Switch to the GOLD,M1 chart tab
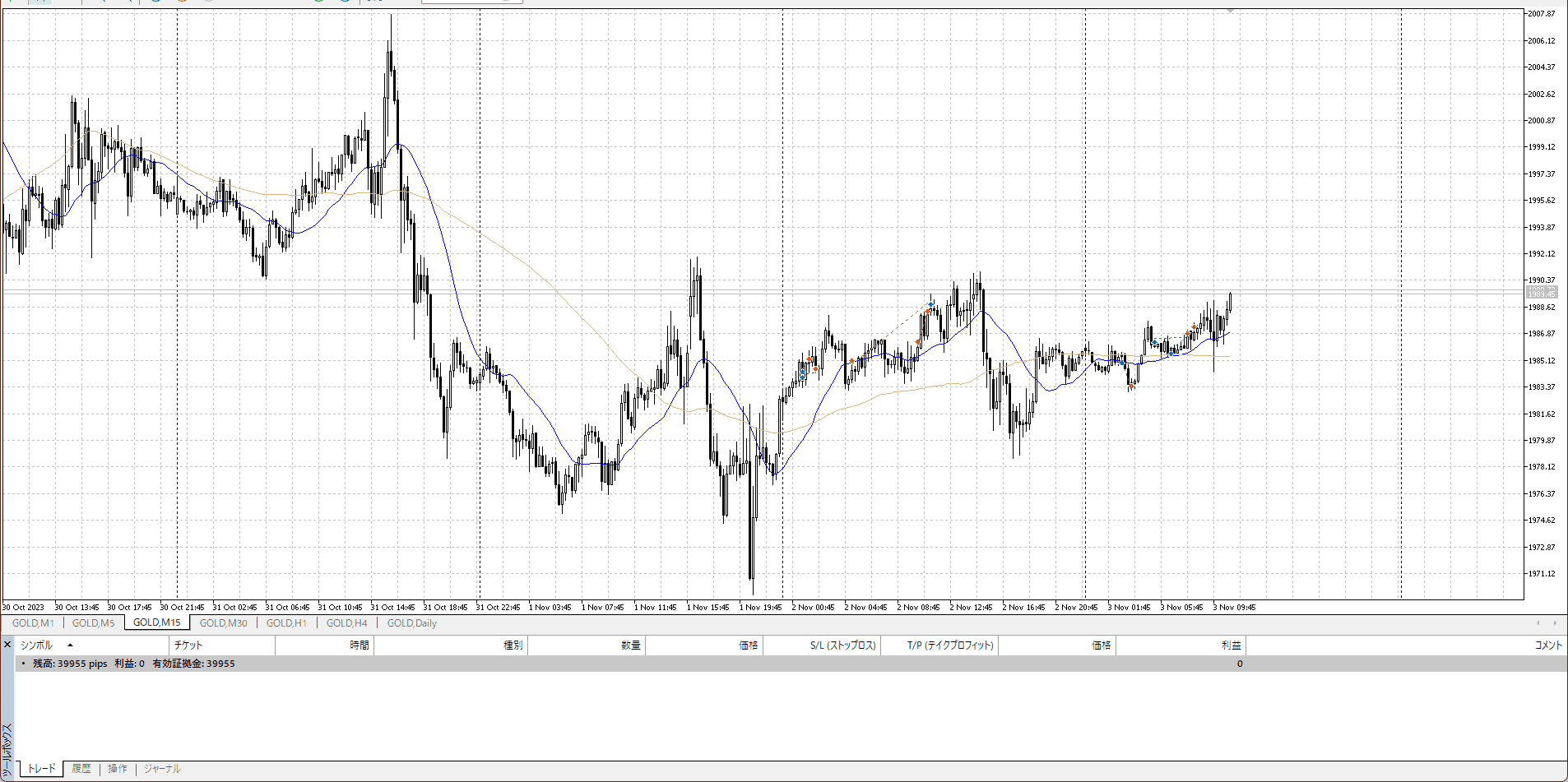This screenshot has width=1568, height=782. (33, 623)
